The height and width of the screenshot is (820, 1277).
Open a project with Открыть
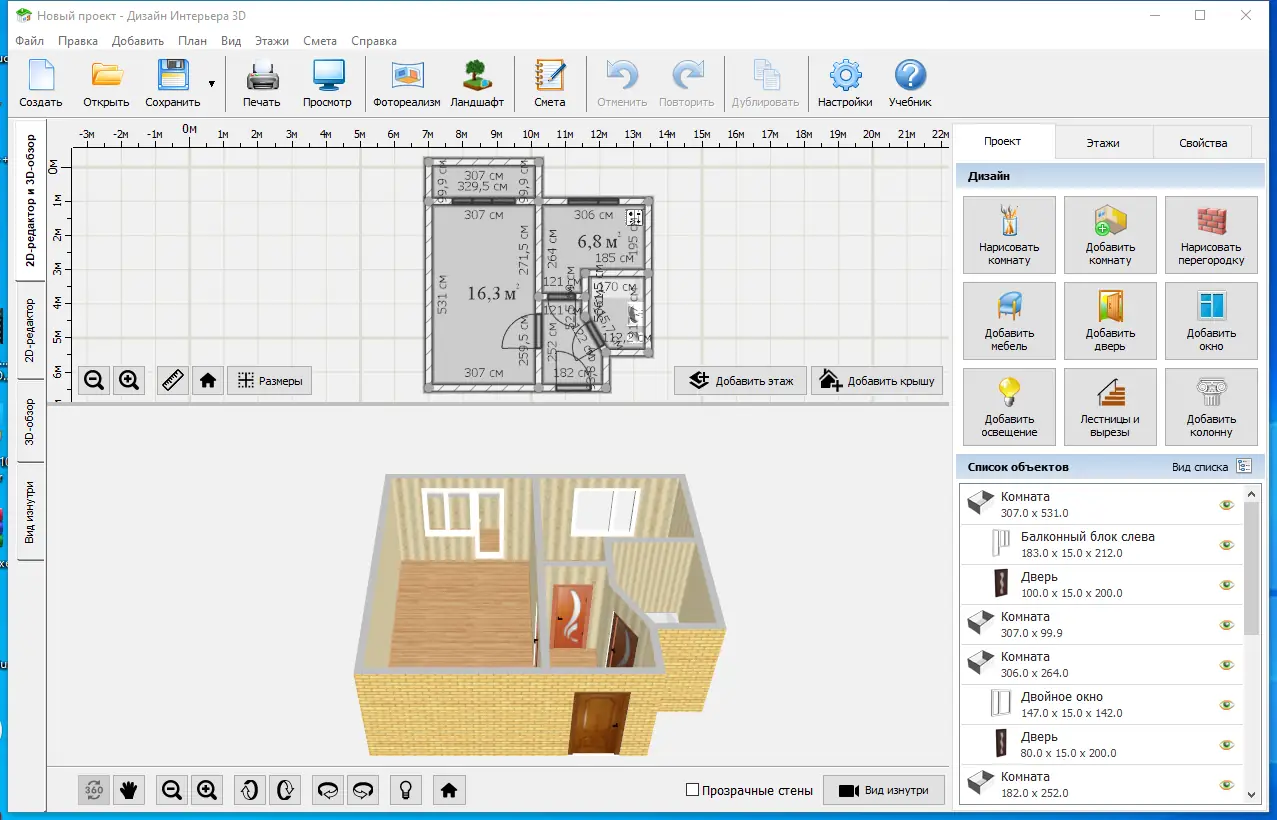tap(106, 84)
